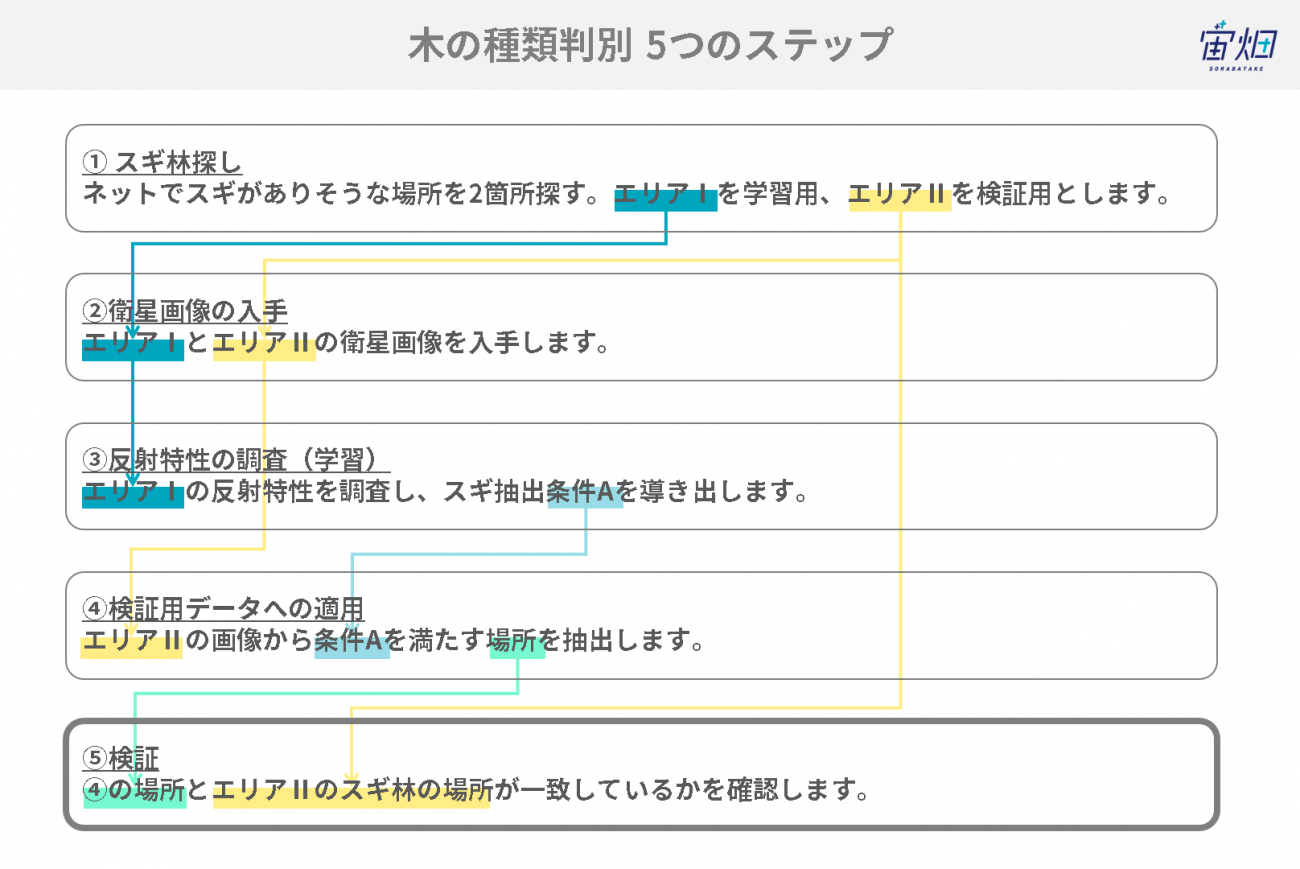
Task: Click the mint-green 場所 highlight in step 4
Action: coord(517,643)
